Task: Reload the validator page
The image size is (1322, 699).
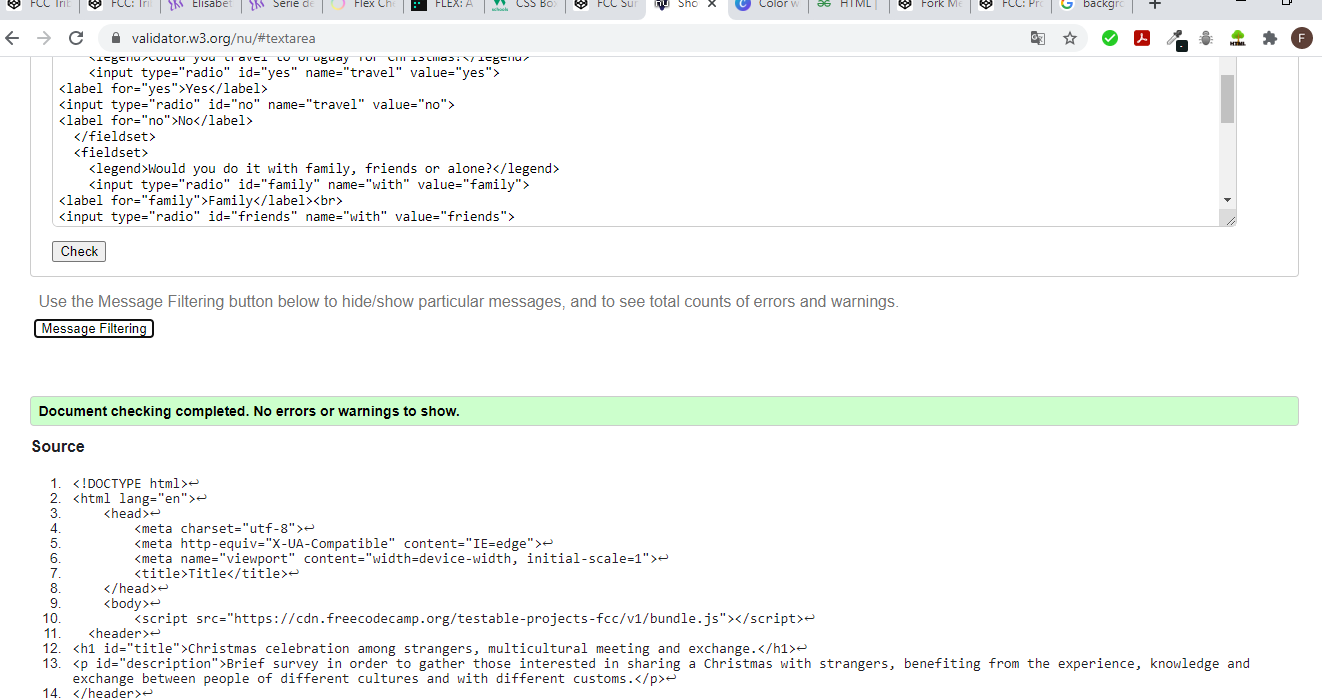Action: [x=76, y=38]
